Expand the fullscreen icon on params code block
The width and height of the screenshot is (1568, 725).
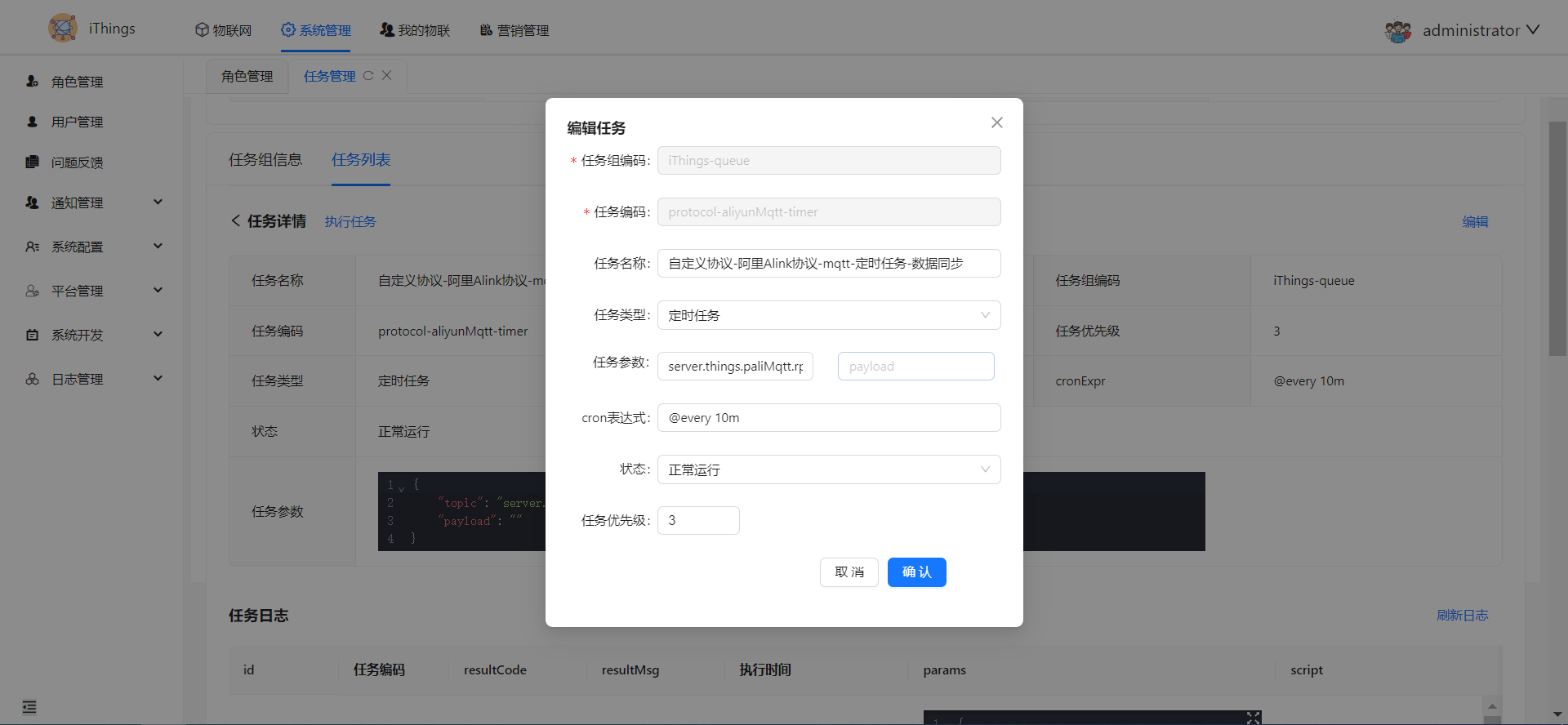[1253, 717]
